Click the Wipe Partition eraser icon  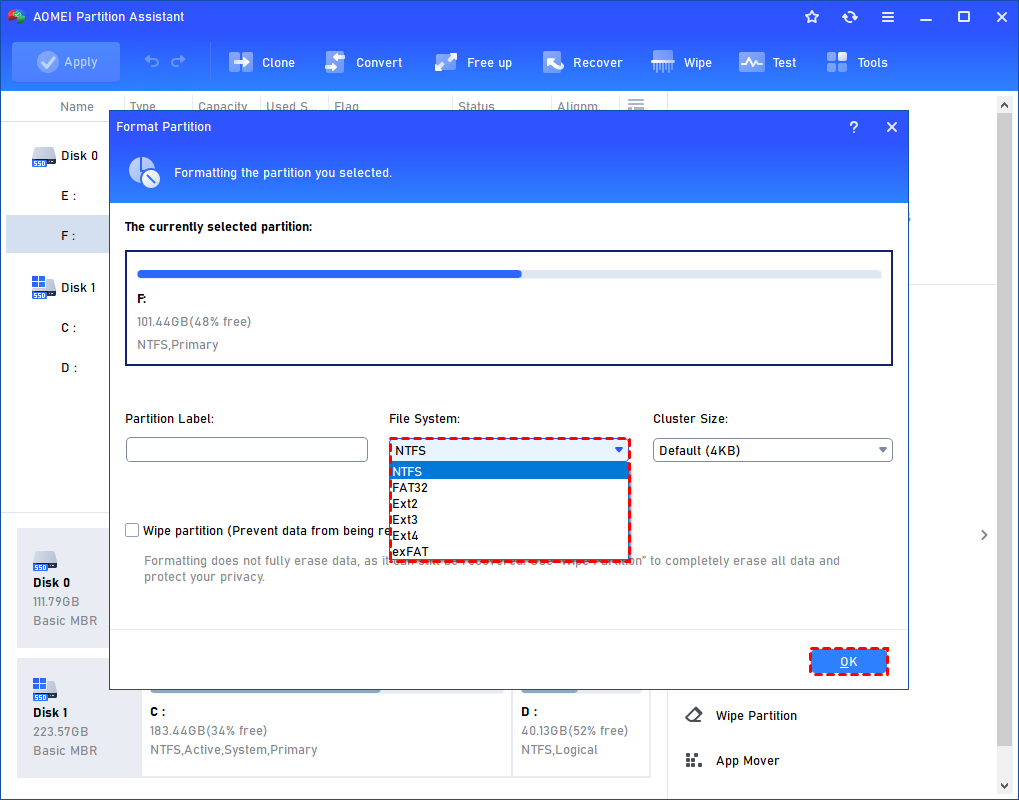click(693, 715)
